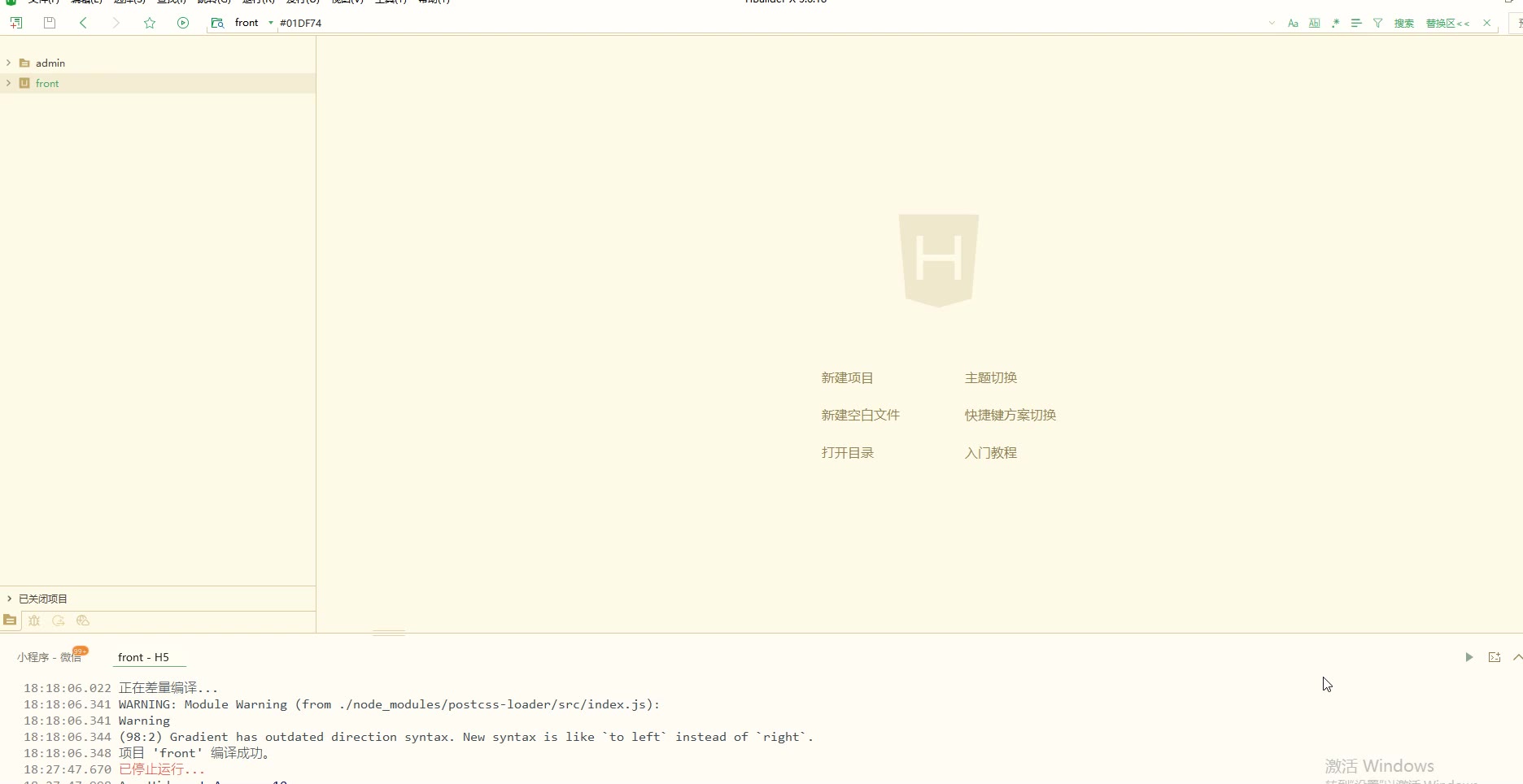
Task: Click the 搜索 search button
Action: 1403,23
